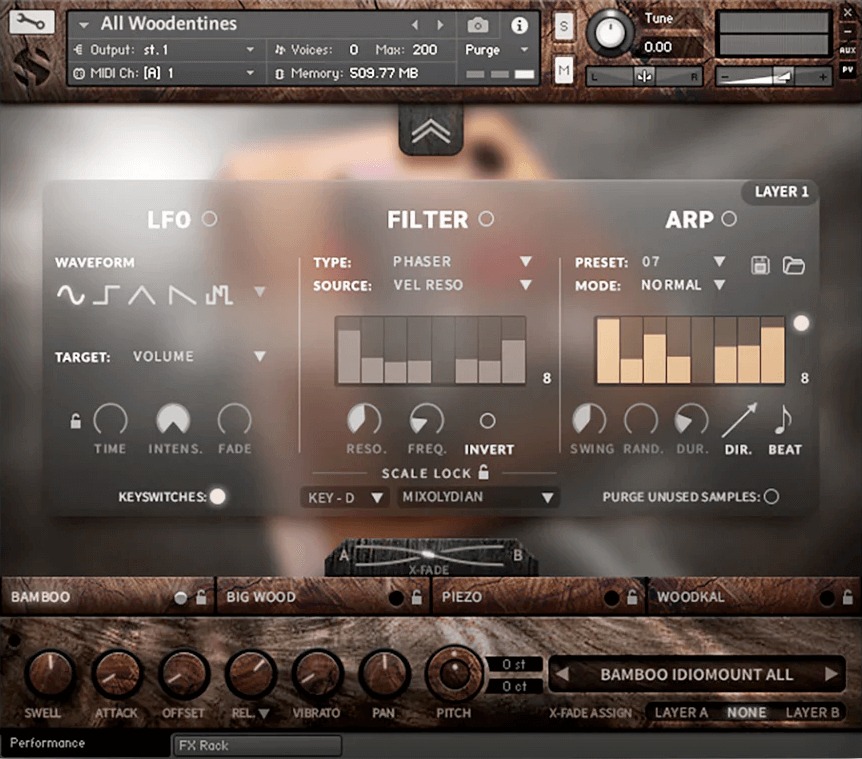Open the instrument info icon
The height and width of the screenshot is (759, 862).
coord(519,25)
